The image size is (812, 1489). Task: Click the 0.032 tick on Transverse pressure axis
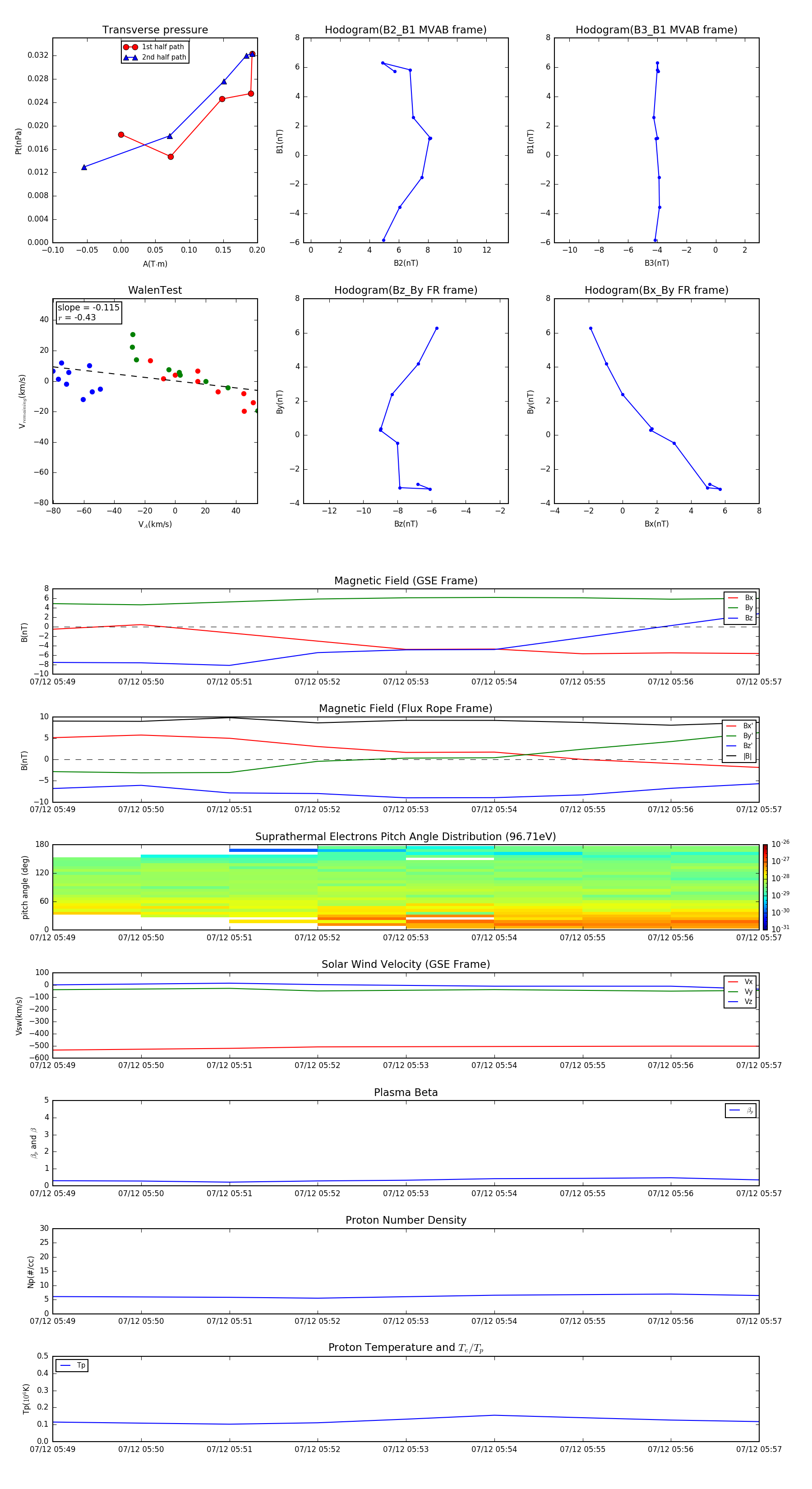tap(38, 55)
